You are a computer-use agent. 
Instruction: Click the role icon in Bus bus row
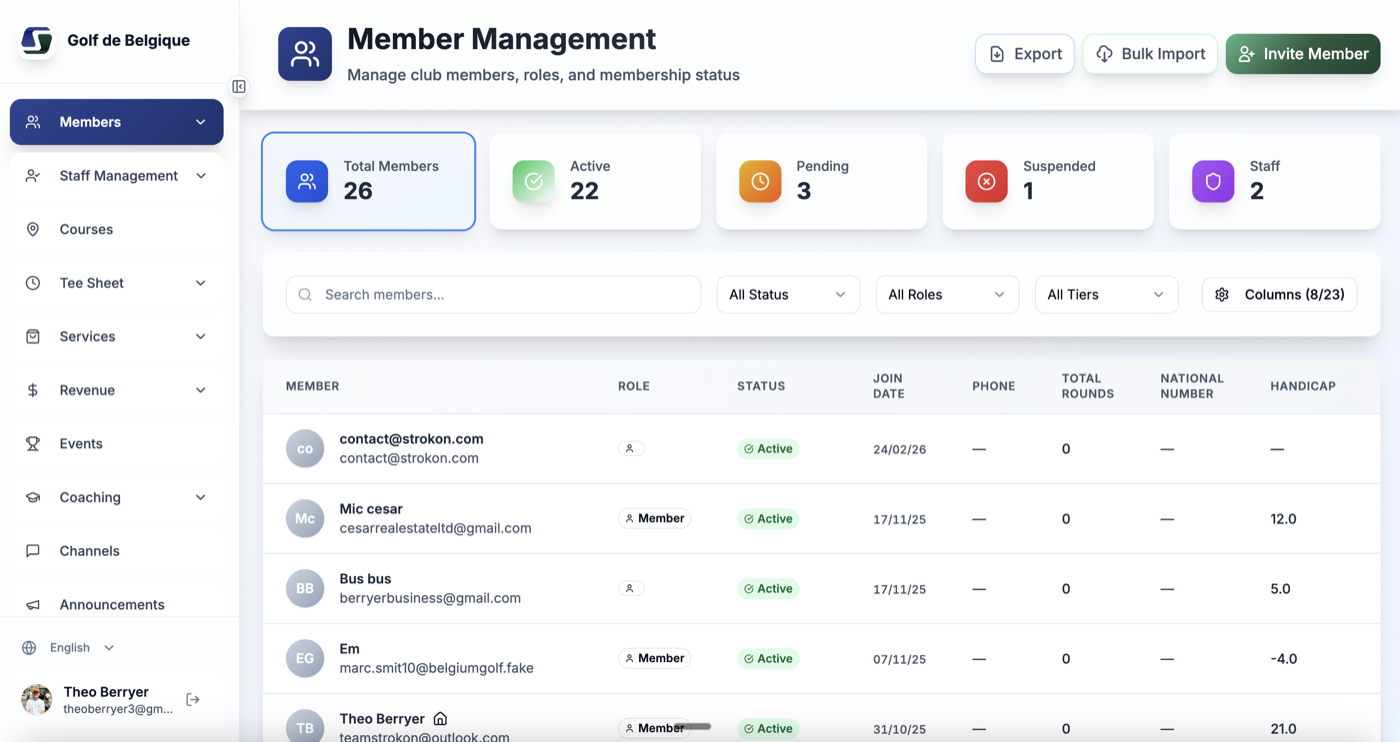[630, 589]
